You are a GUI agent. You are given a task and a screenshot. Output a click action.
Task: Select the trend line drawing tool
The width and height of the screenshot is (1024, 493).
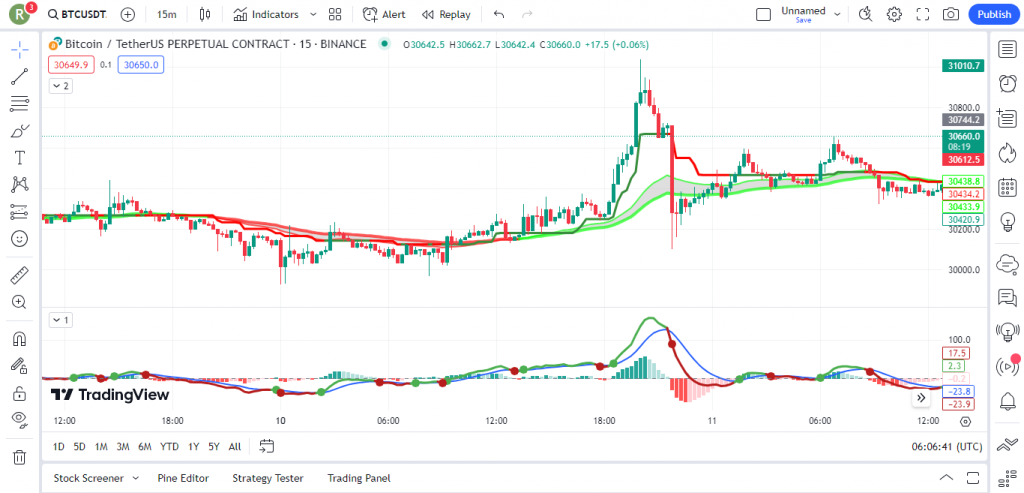tap(20, 76)
